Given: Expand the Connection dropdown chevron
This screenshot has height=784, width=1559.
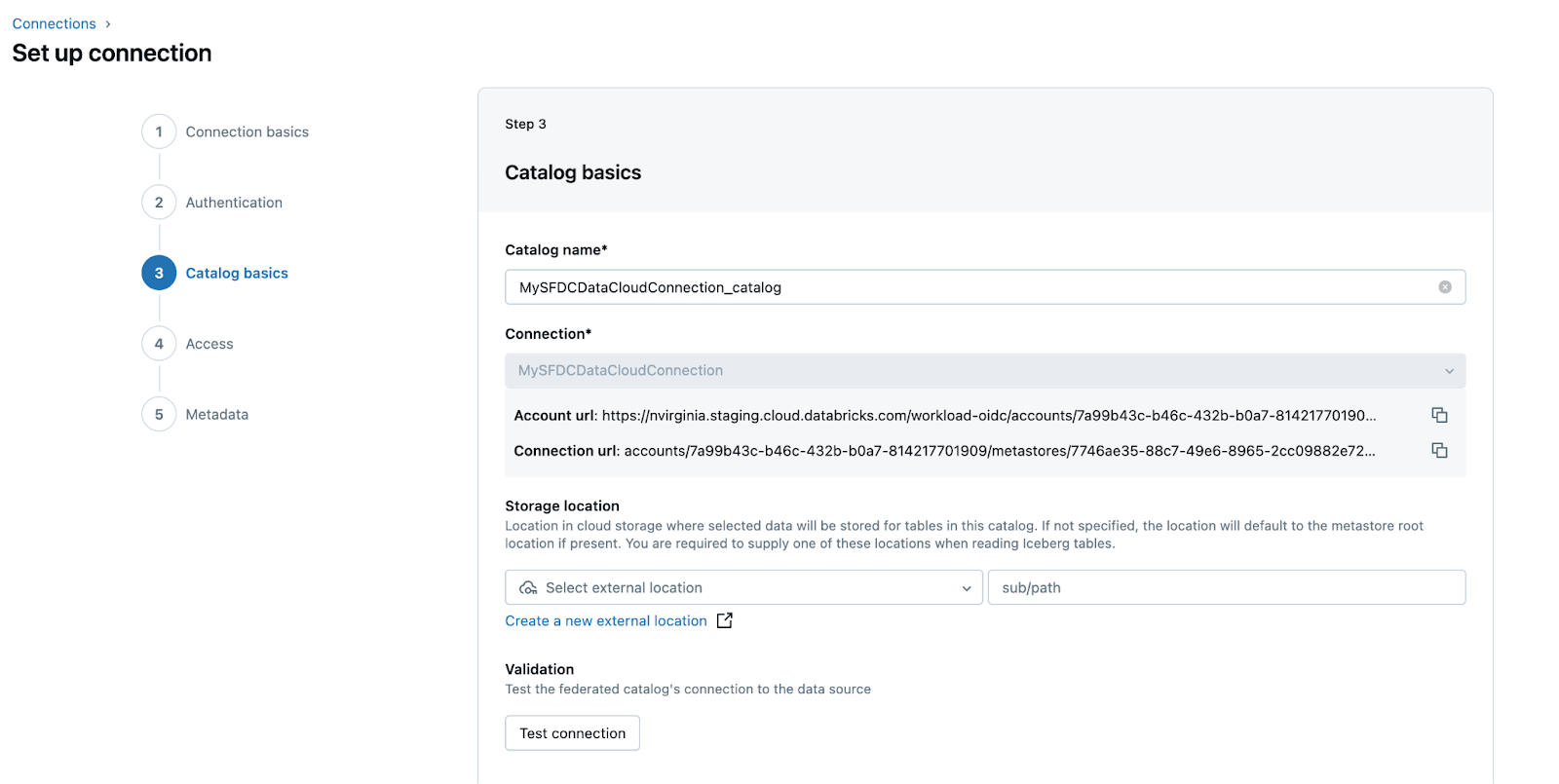Looking at the screenshot, I should tap(1449, 371).
